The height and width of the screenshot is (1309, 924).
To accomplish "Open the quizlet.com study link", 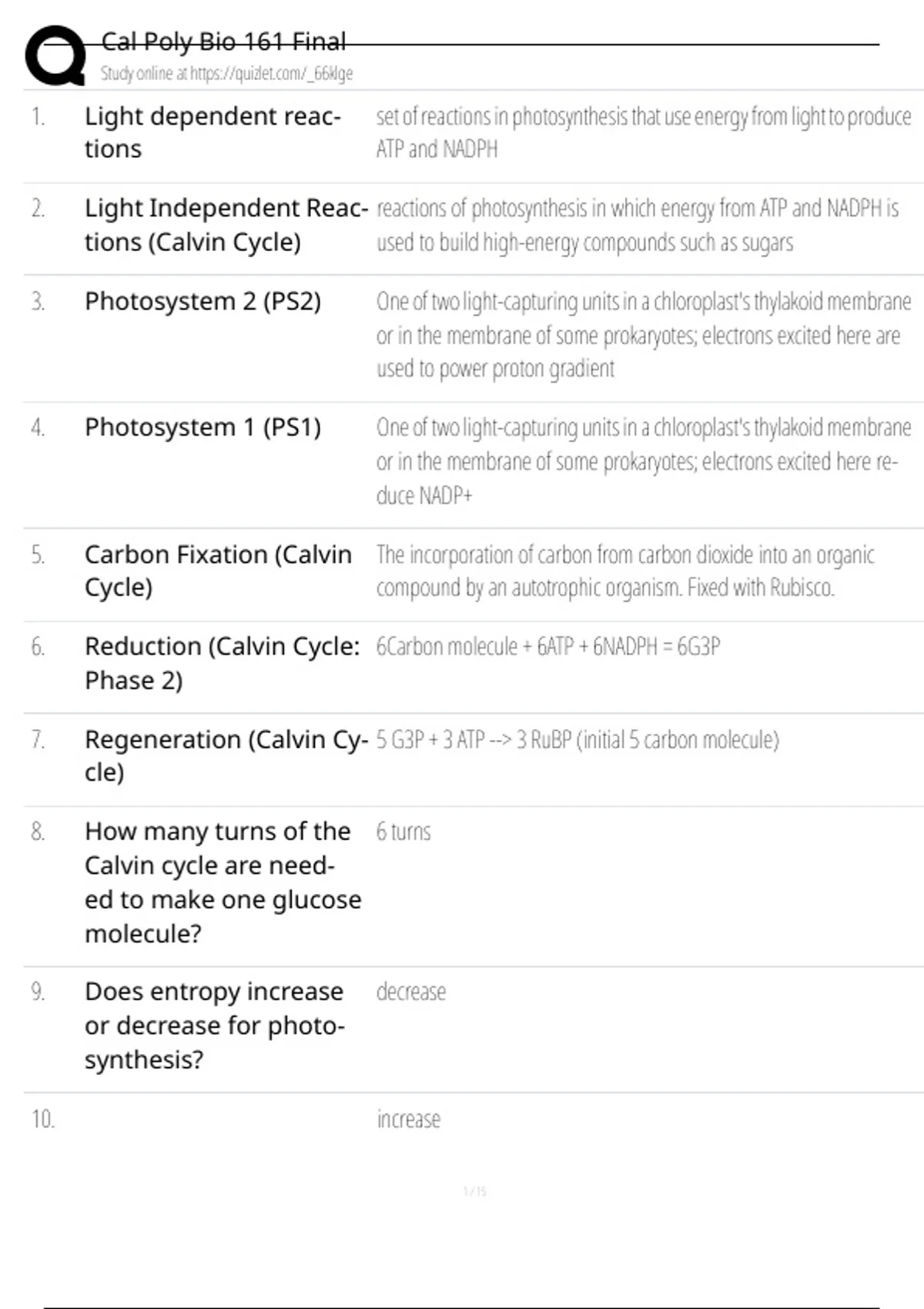I will [x=226, y=74].
